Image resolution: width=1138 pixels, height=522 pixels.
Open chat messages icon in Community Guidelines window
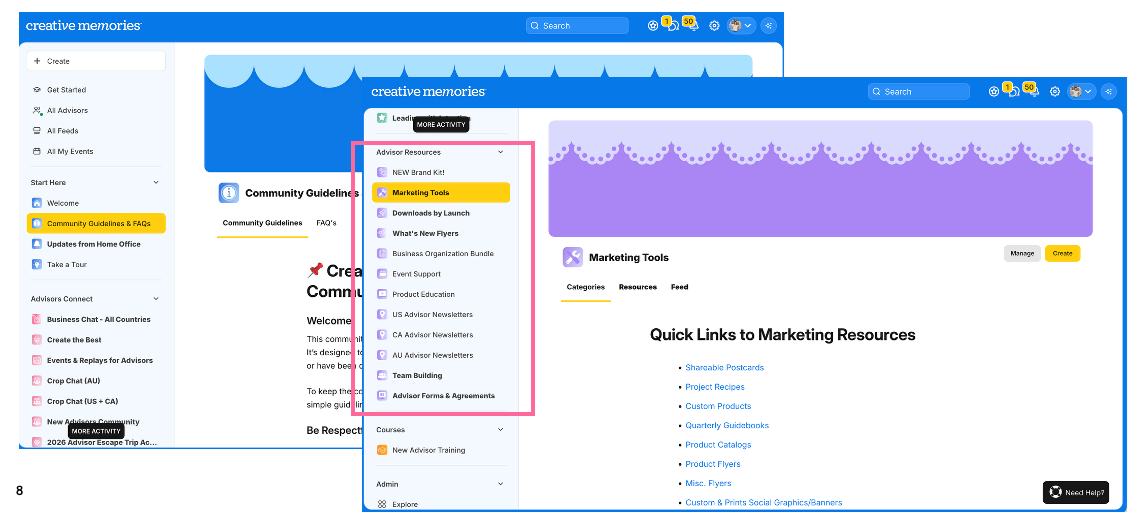pos(674,26)
